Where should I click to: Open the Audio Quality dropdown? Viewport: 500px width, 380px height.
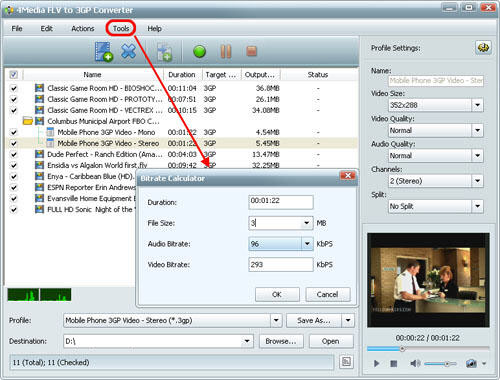pyautogui.click(x=477, y=156)
